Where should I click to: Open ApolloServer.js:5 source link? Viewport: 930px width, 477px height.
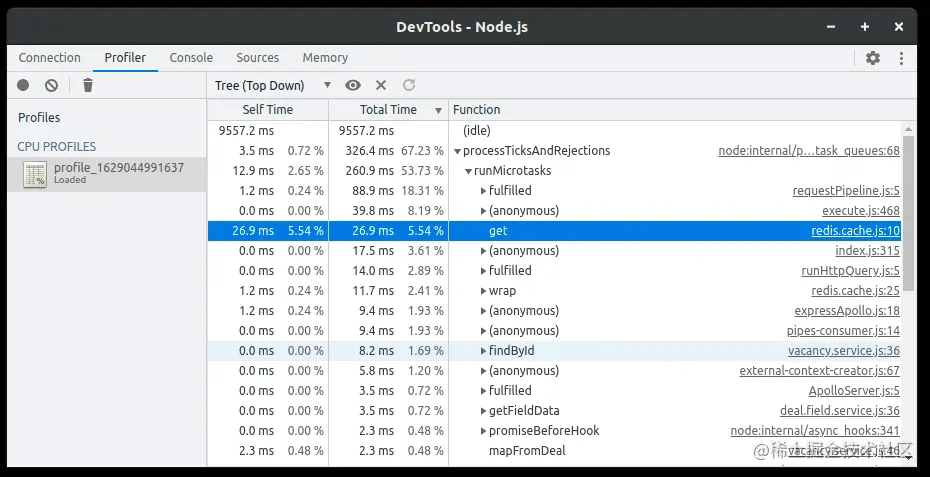click(x=854, y=390)
